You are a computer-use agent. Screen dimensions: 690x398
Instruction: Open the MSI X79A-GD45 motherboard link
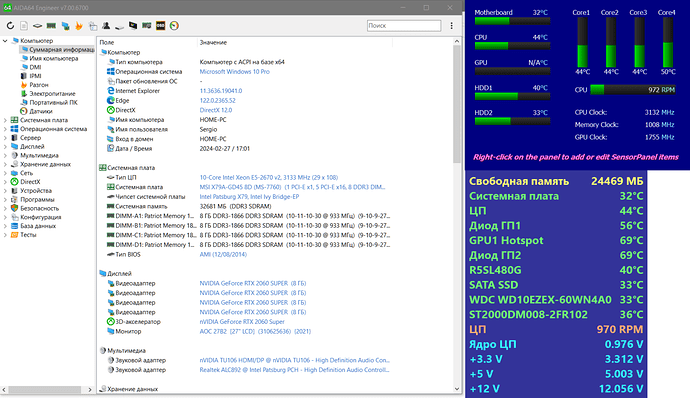292,187
